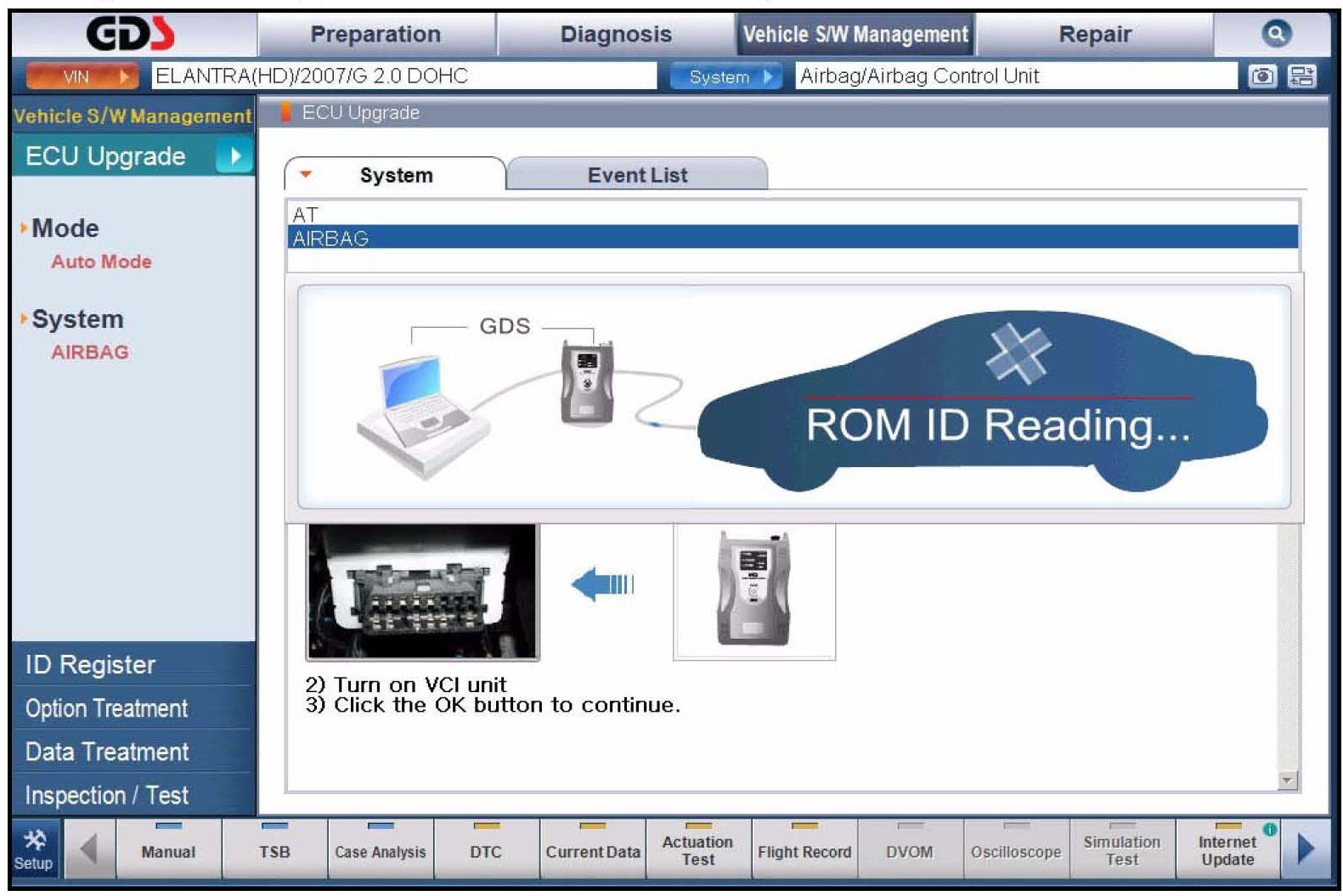Collapse the System tab dropdown triangle
Screen dimensions: 1343x896
(306, 174)
